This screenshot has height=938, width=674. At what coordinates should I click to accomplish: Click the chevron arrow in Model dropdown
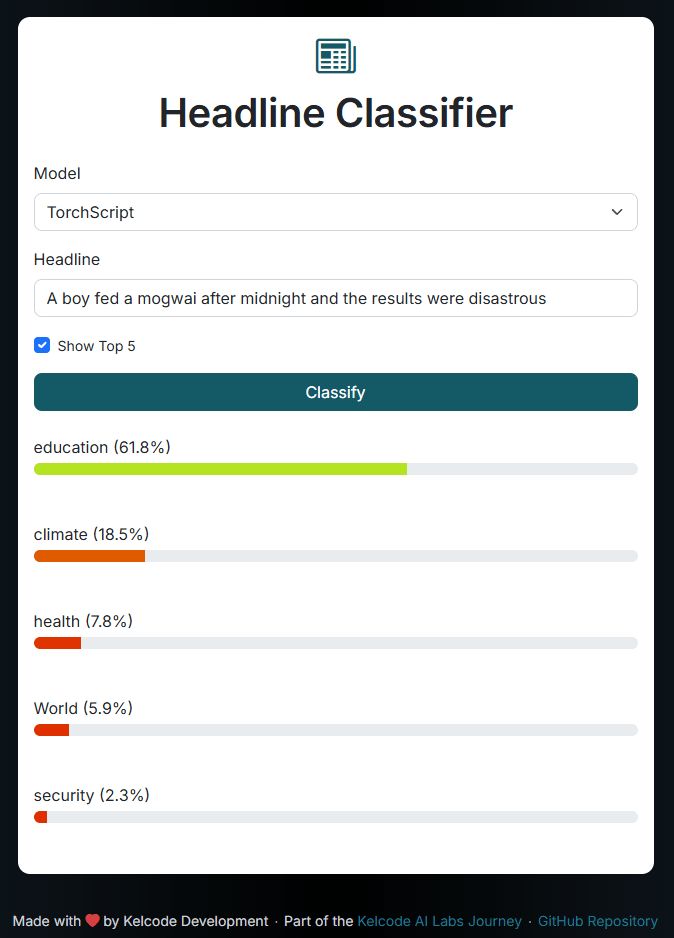tap(617, 212)
